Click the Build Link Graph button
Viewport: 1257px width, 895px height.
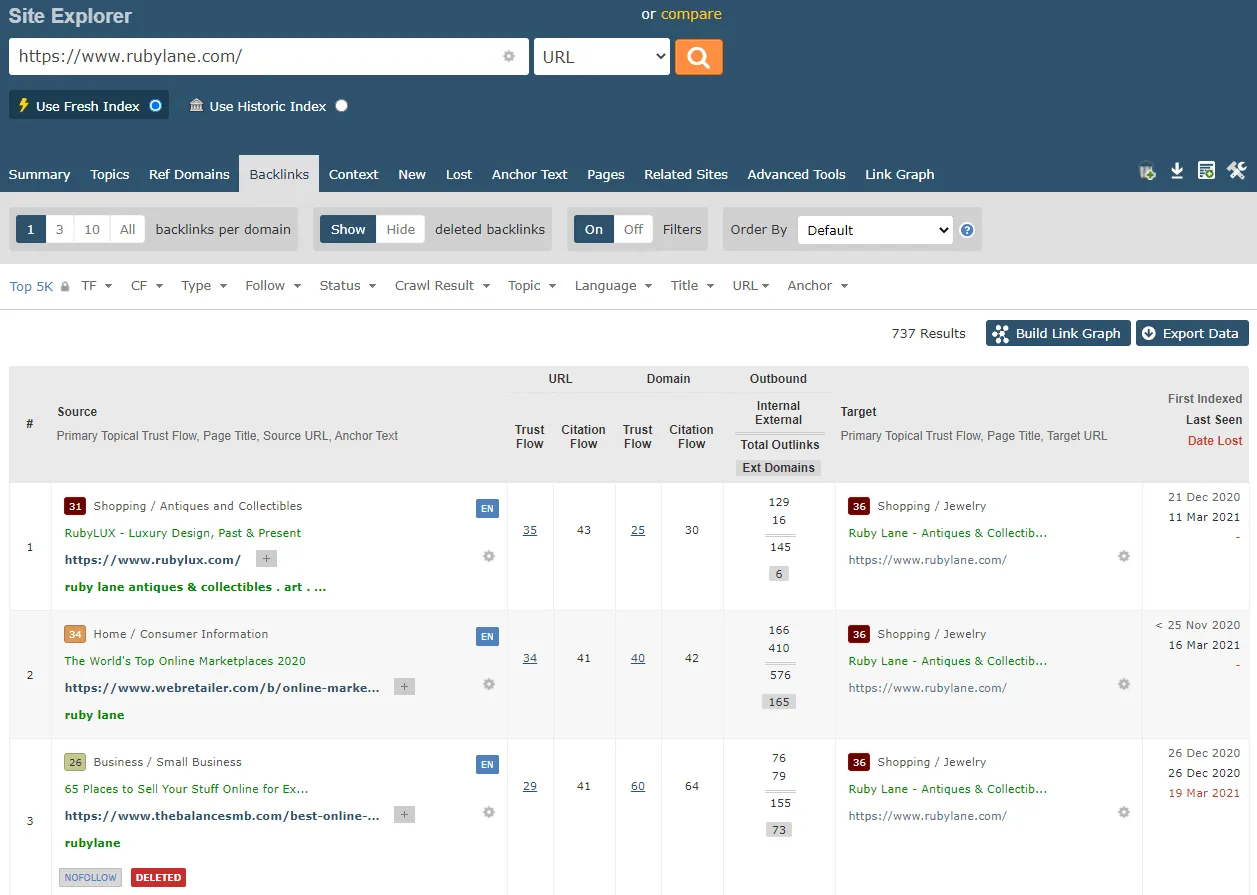coord(1058,333)
